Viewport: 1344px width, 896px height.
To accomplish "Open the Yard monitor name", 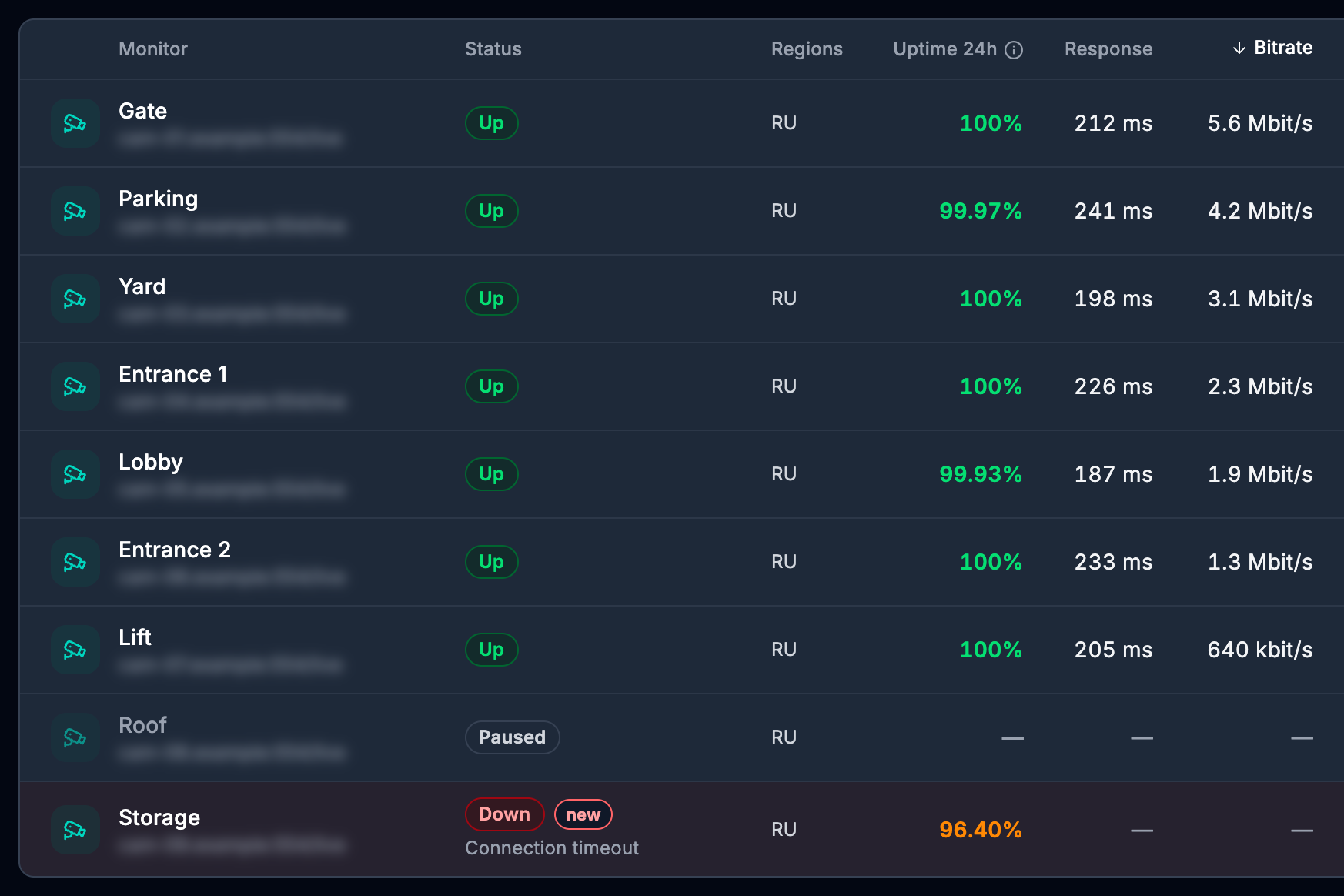I will coord(142,286).
